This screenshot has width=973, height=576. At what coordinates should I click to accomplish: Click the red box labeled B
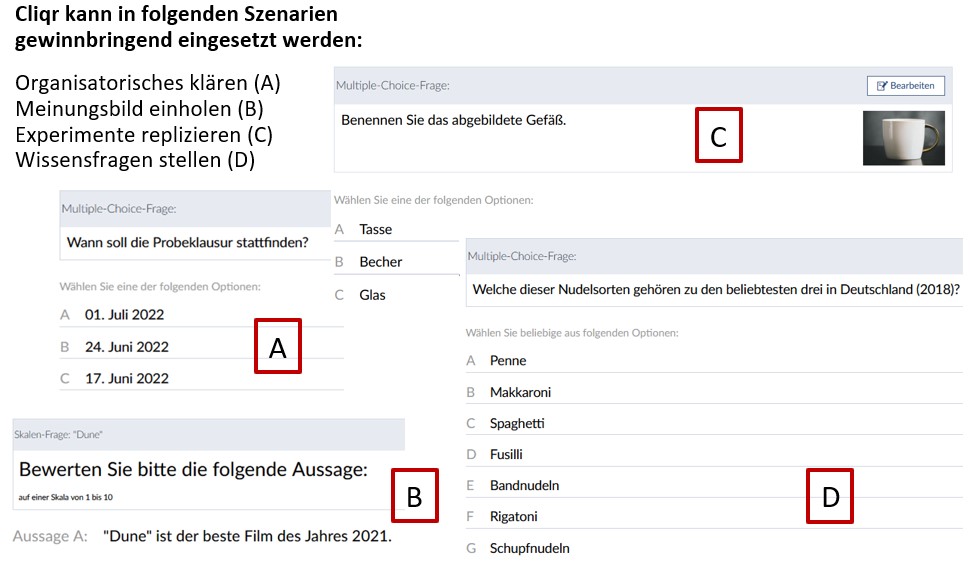[x=414, y=494]
